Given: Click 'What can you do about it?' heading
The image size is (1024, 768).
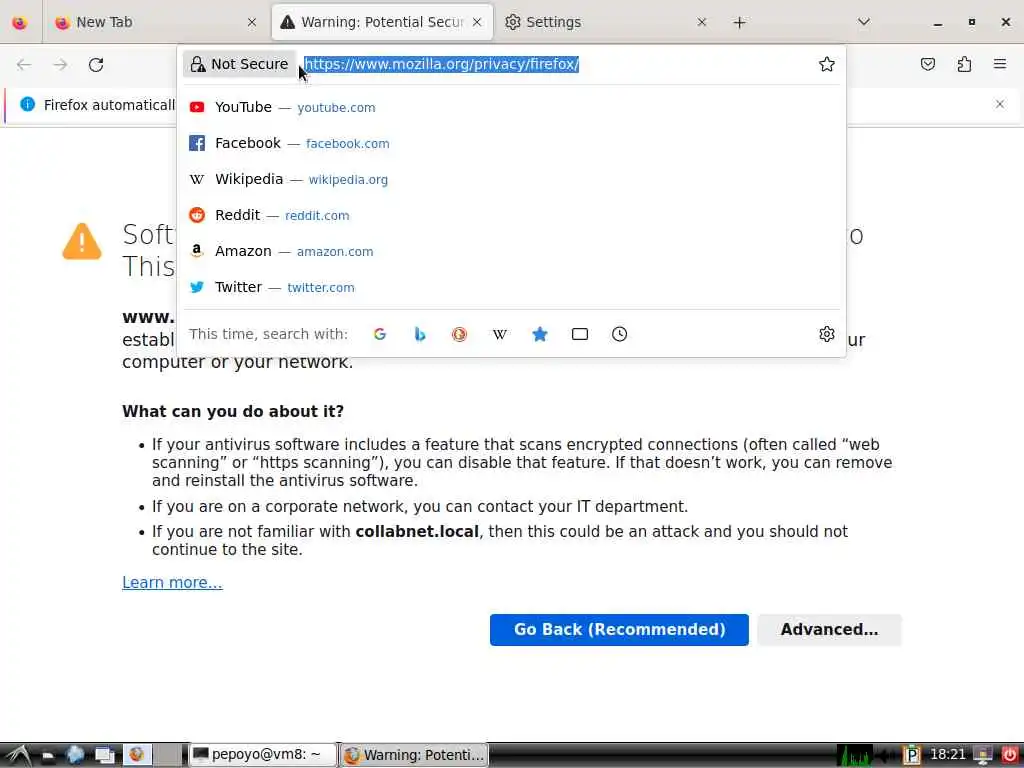Looking at the screenshot, I should click(x=233, y=411).
